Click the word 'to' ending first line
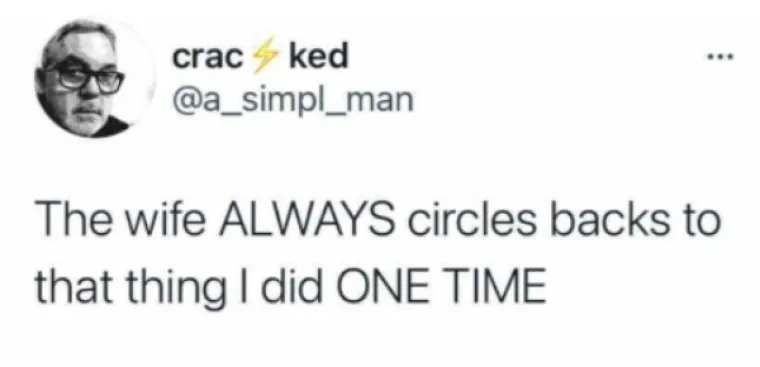The height and width of the screenshot is (367, 760). point(701,222)
